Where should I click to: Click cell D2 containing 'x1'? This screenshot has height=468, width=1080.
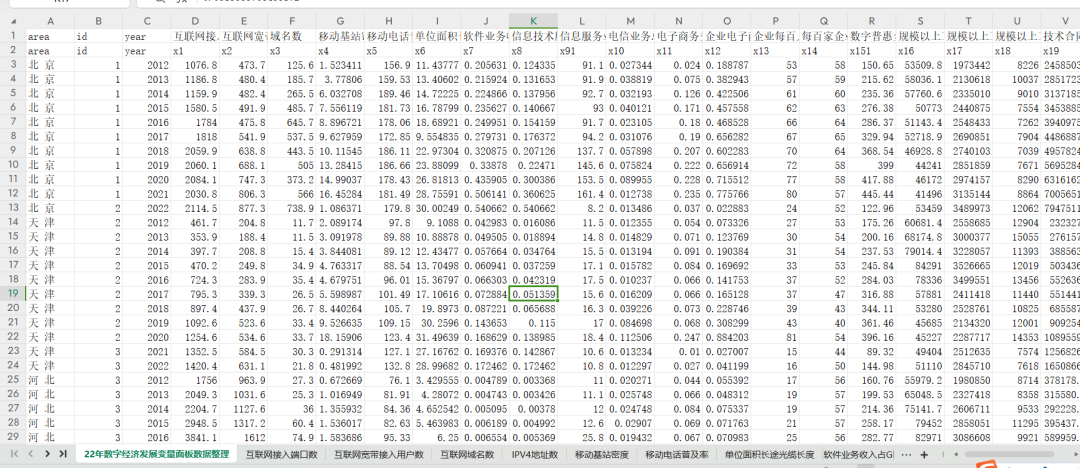click(x=195, y=50)
